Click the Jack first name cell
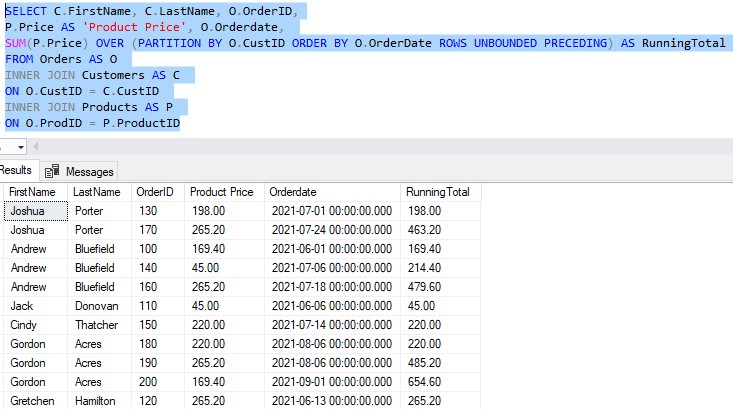Image resolution: width=733 pixels, height=409 pixels. click(36, 306)
